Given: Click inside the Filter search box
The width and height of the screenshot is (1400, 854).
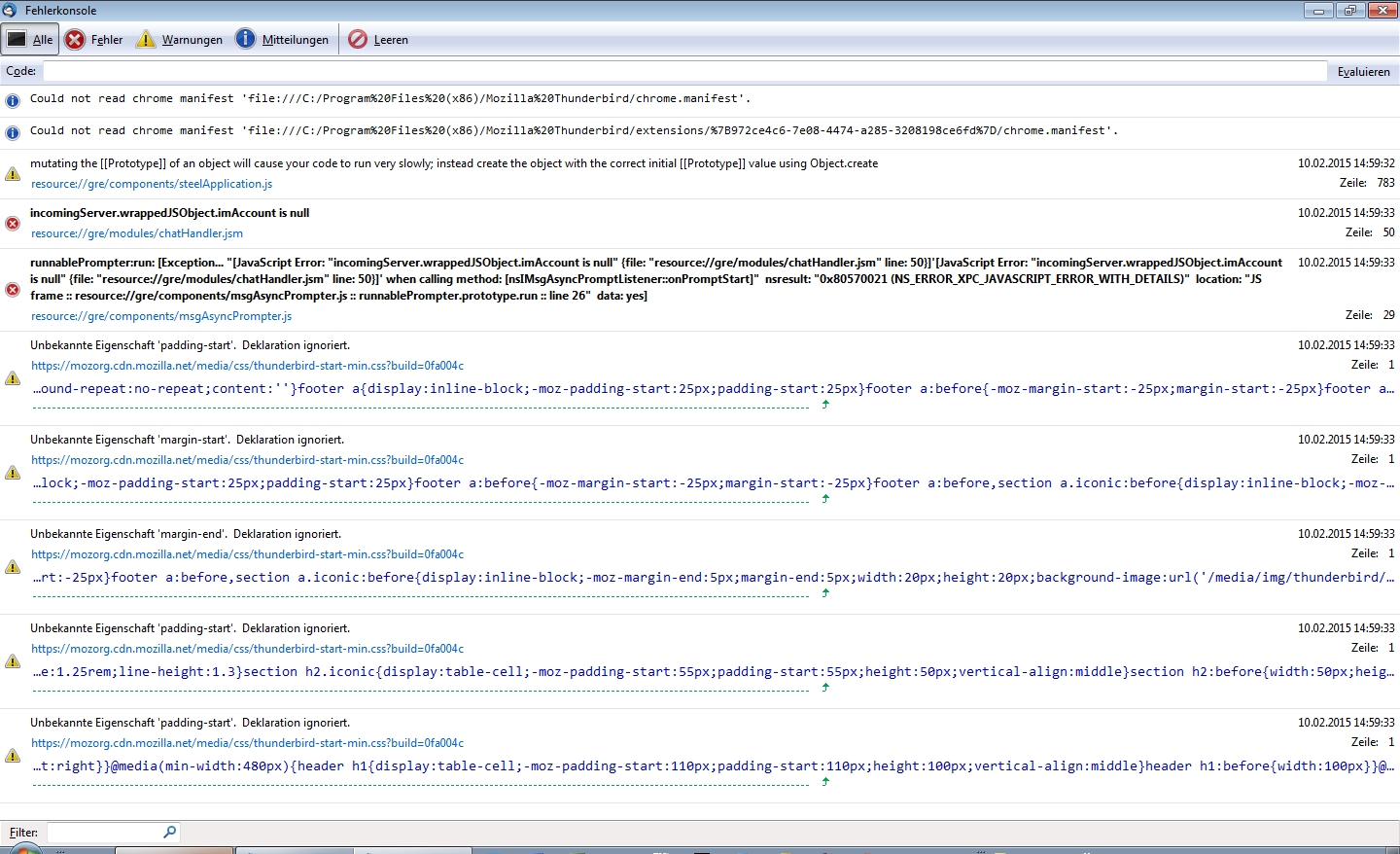Looking at the screenshot, I should [104, 833].
